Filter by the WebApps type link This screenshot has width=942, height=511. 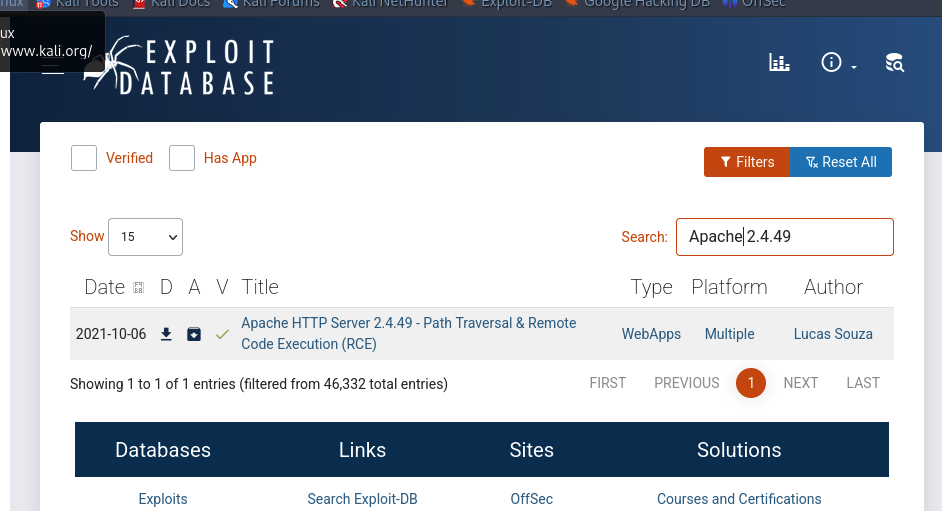(x=651, y=334)
